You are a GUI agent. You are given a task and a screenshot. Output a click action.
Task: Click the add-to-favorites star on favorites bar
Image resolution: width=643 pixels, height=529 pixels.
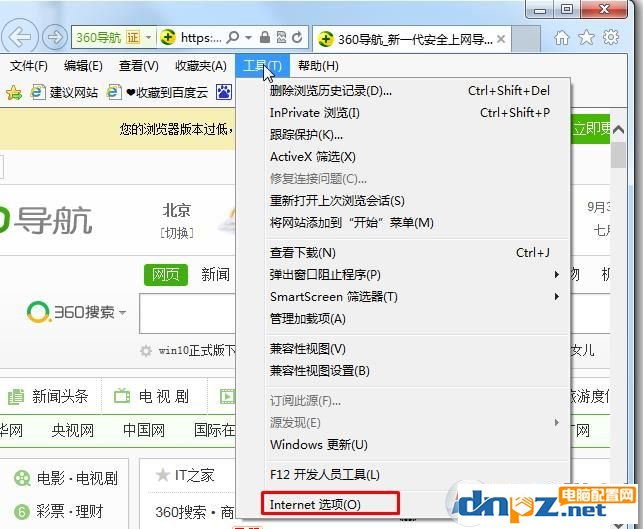pyautogui.click(x=14, y=93)
